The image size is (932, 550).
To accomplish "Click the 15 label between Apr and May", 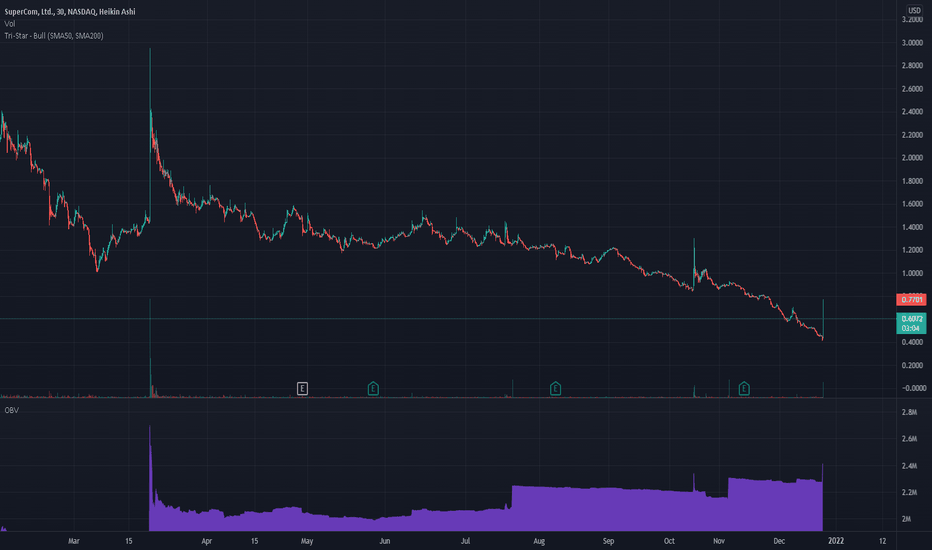I will click(254, 541).
